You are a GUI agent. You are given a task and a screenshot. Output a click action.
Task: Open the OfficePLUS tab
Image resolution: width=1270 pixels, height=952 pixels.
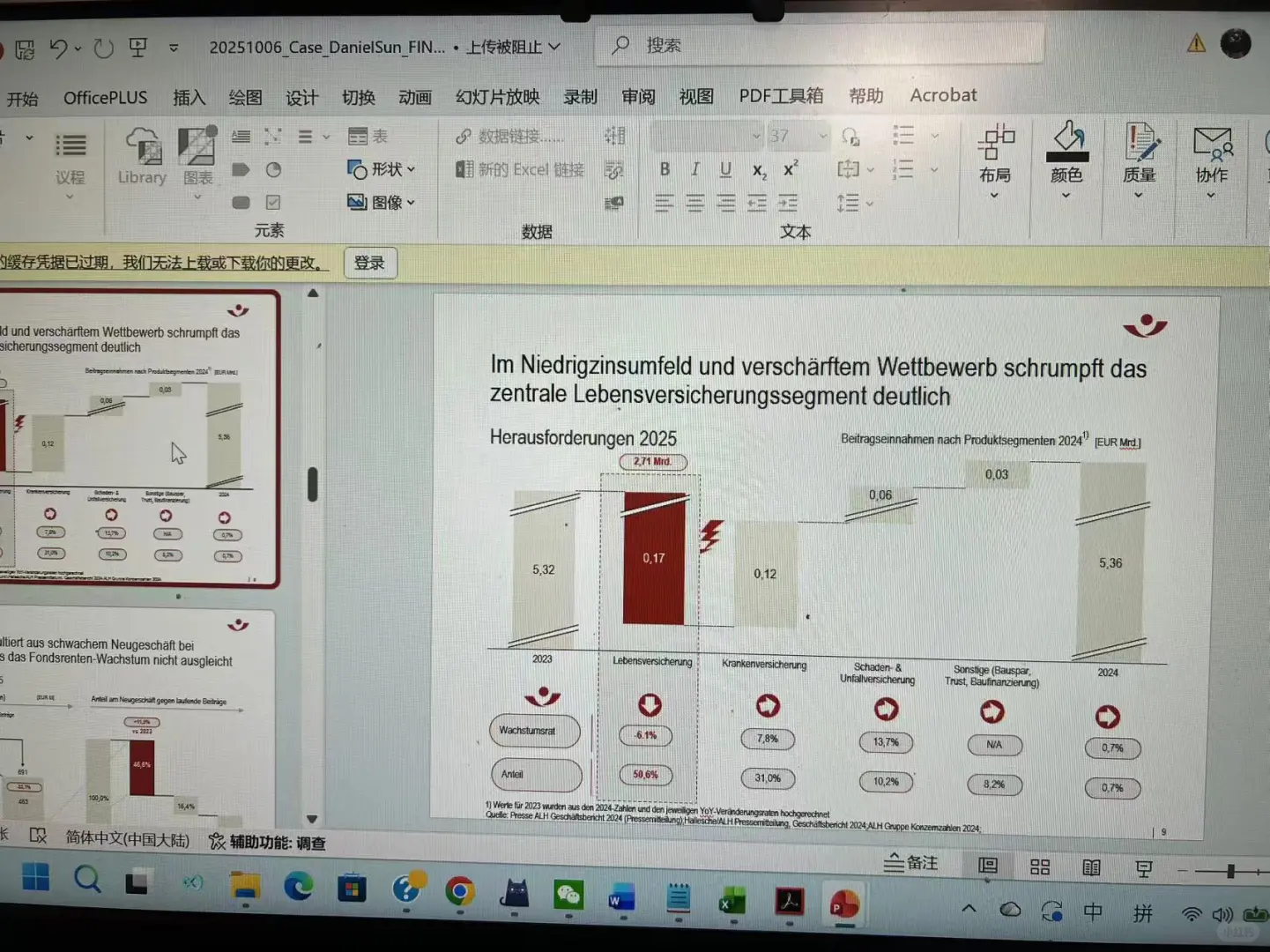(x=105, y=98)
